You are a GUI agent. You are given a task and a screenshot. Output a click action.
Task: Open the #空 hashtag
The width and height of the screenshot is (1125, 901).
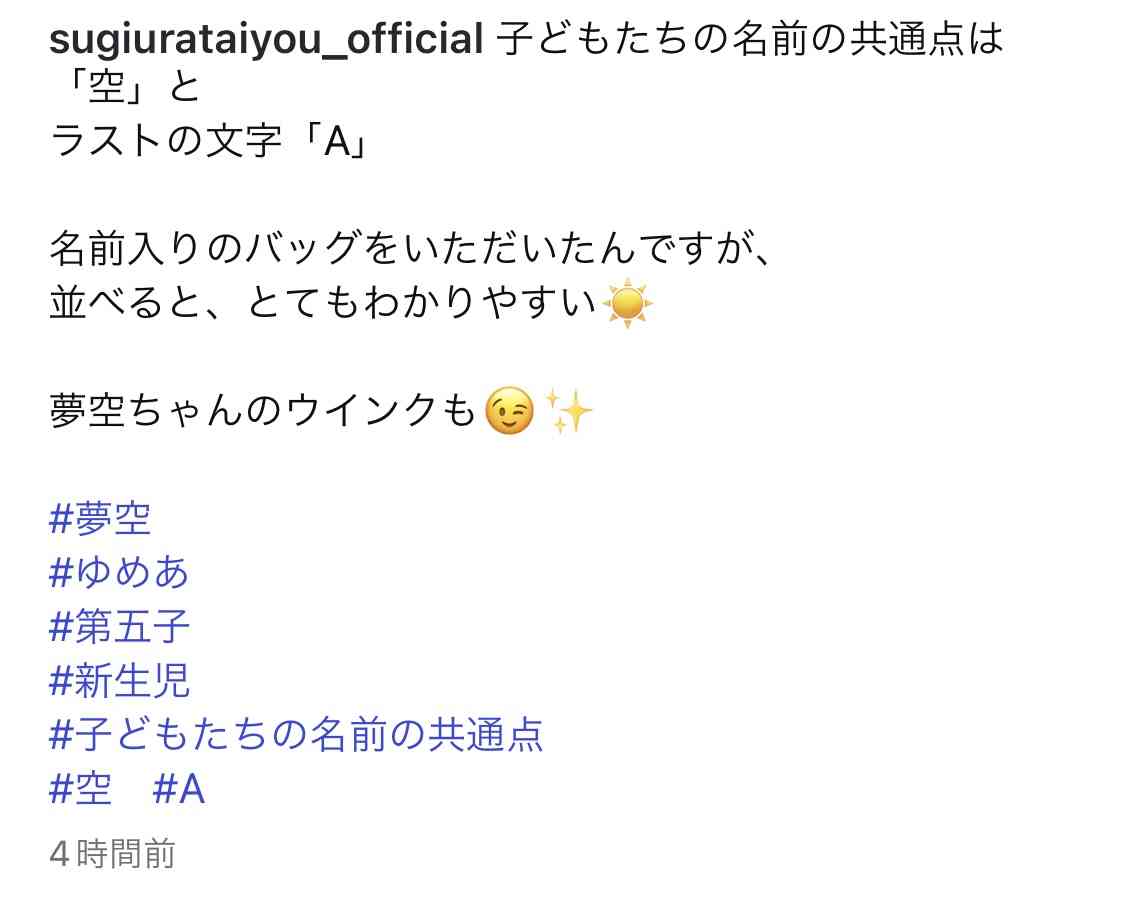(80, 789)
